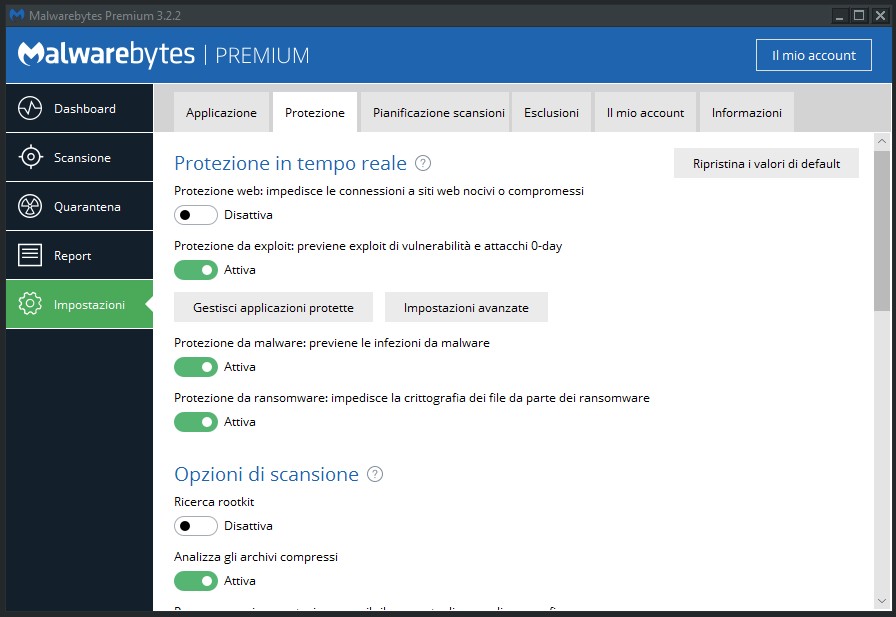
Task: Click Il mio account header button
Action: click(814, 55)
